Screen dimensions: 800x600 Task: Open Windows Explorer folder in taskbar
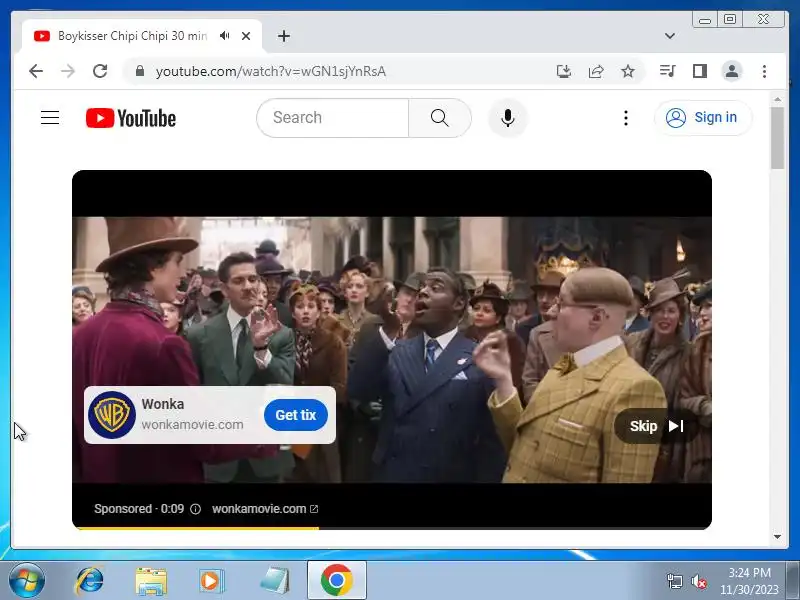151,581
